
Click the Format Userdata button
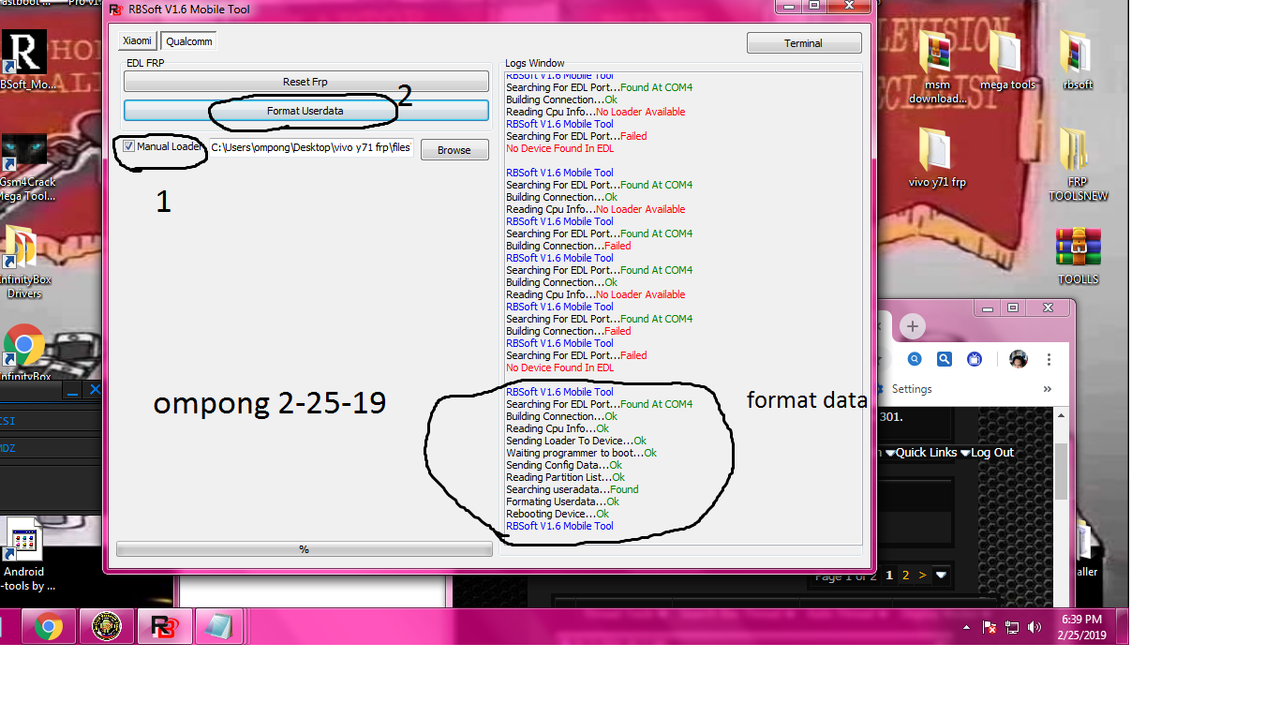(x=306, y=111)
